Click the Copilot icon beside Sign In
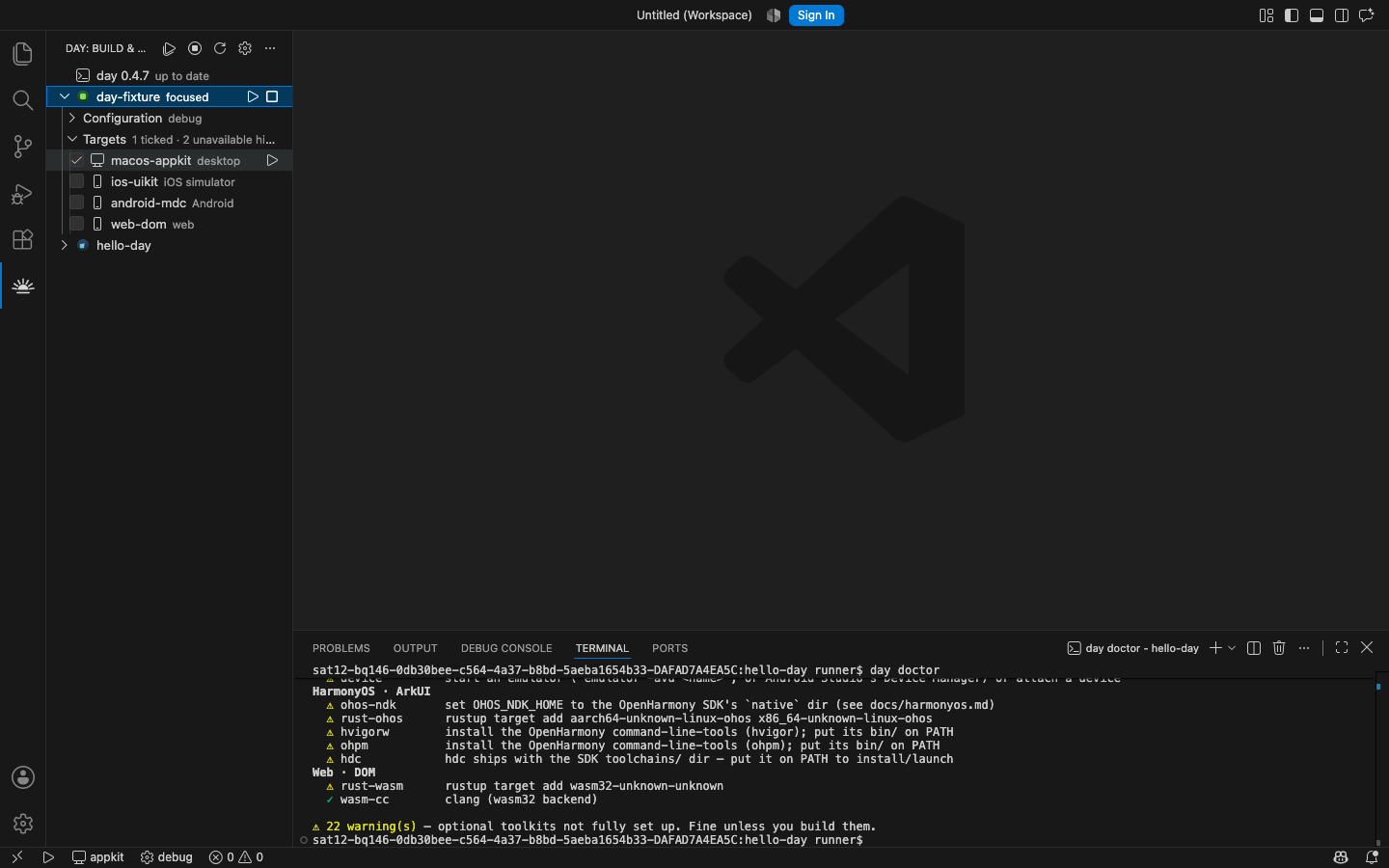Screen dimensions: 1389x868 pos(774,15)
